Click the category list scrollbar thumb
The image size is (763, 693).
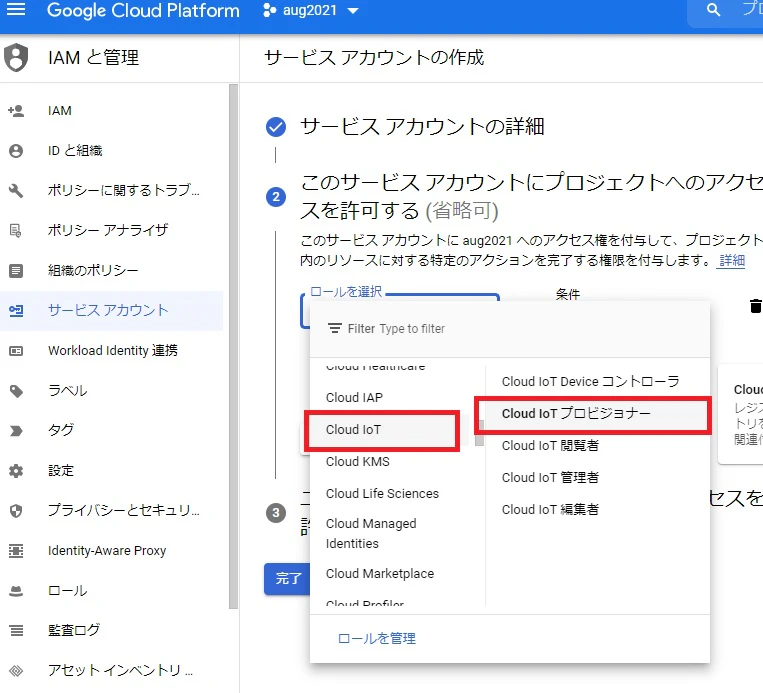(x=480, y=432)
